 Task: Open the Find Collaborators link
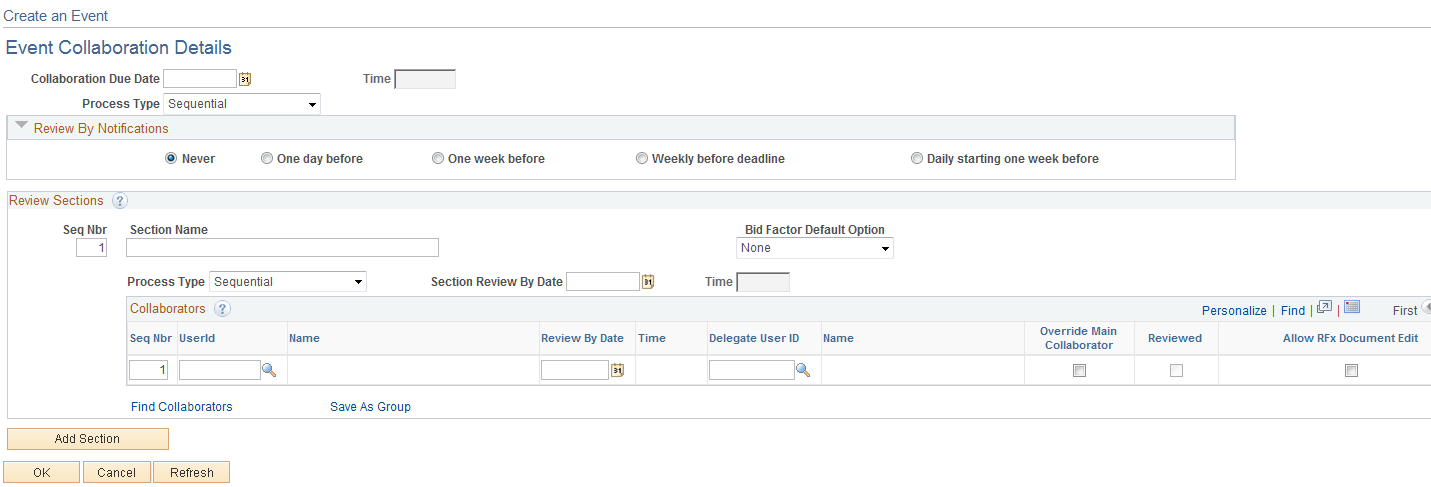pos(182,407)
